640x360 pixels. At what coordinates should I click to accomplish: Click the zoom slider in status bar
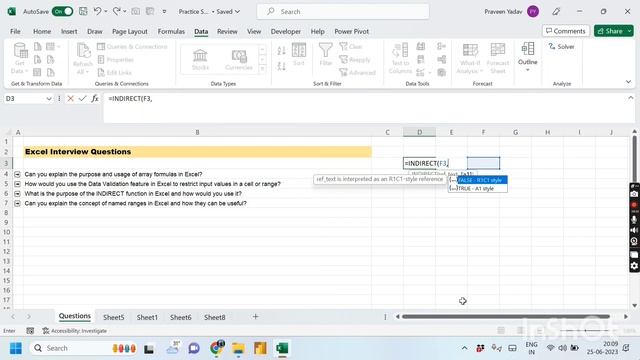tap(585, 331)
